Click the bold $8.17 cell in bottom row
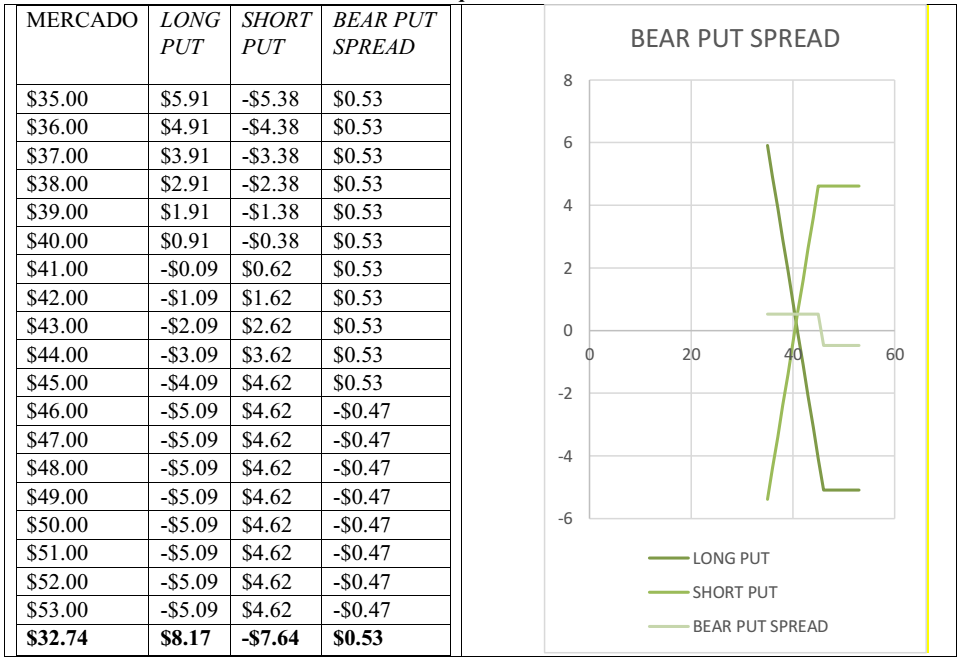Viewport: 962px width, 661px height. pos(185,638)
